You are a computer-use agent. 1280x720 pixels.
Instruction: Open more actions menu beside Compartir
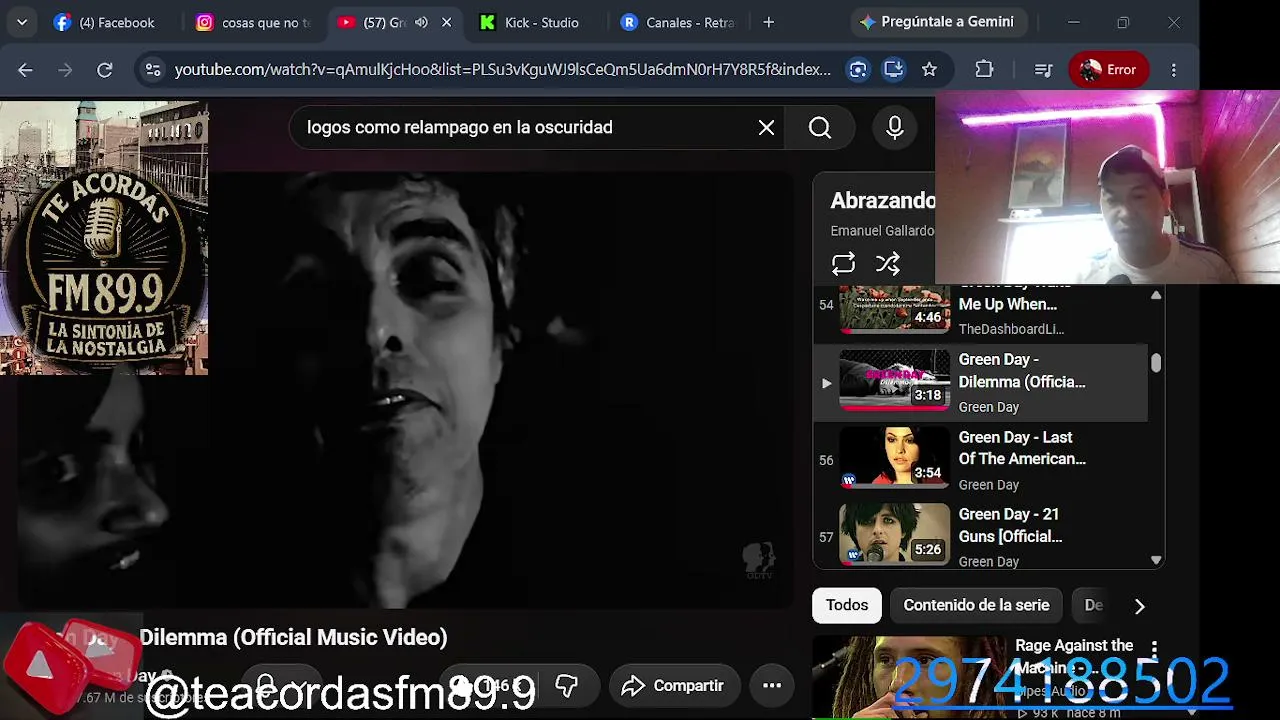click(772, 685)
